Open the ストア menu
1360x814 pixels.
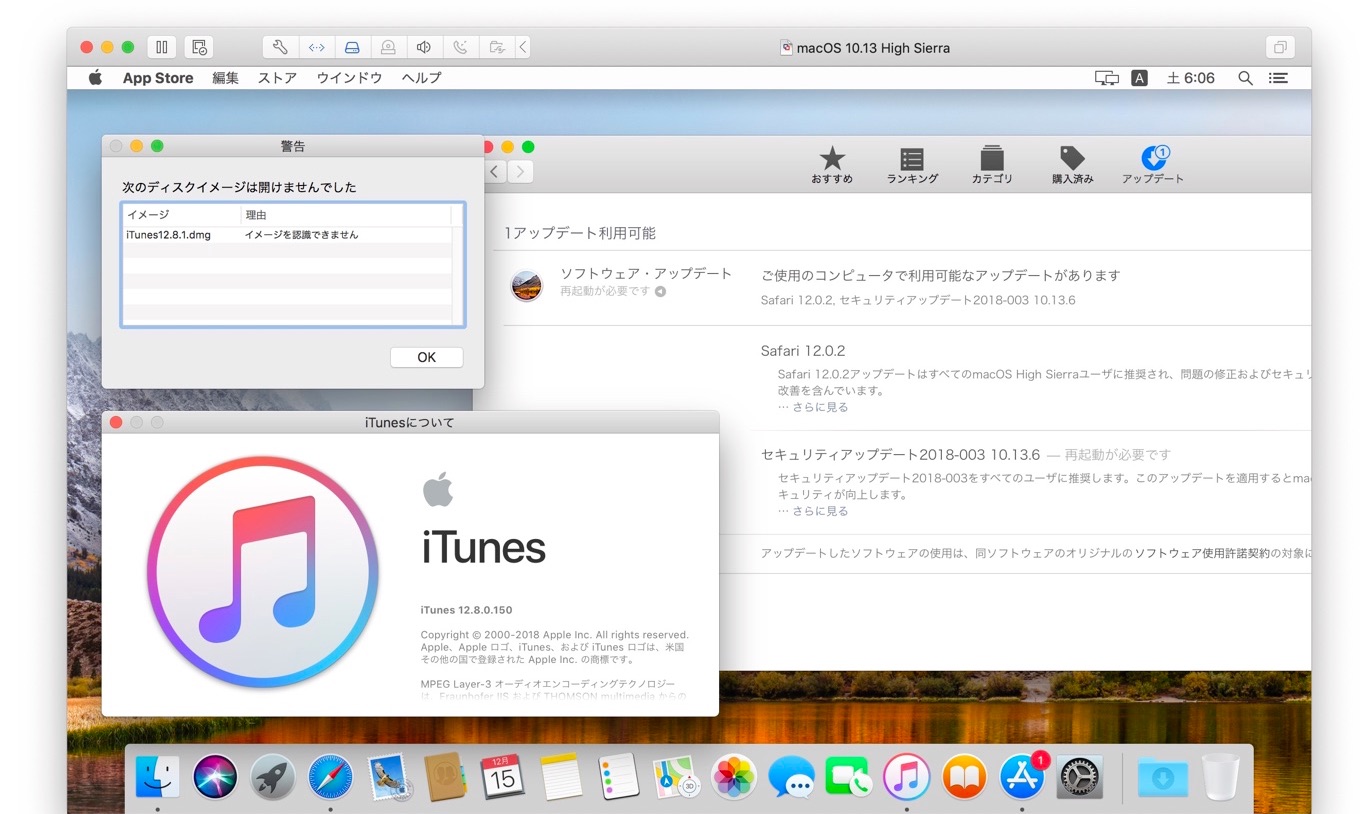pyautogui.click(x=277, y=78)
